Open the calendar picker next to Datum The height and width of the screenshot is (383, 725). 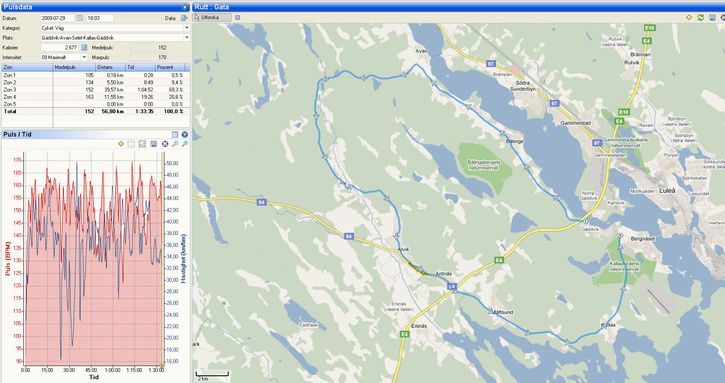pos(79,18)
